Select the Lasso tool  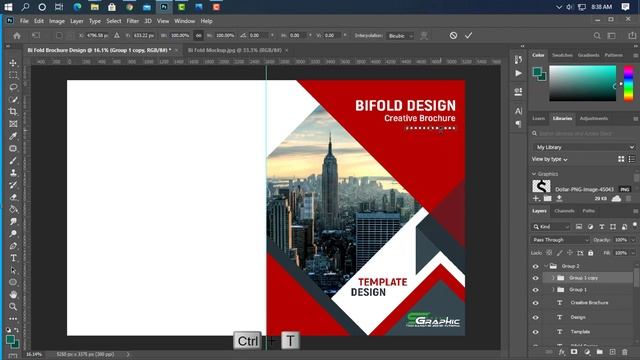pos(13,87)
